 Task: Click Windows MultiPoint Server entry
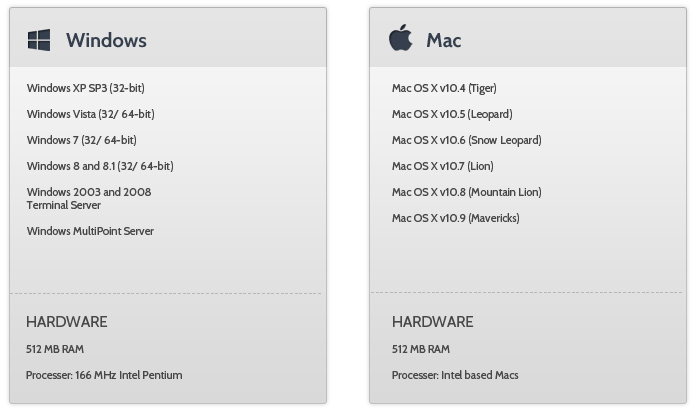(90, 232)
